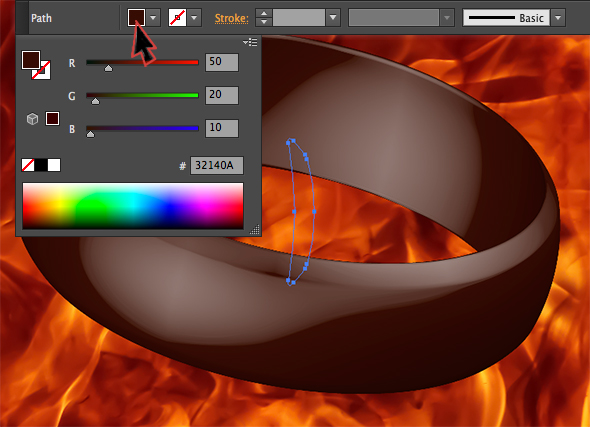Click the color panel resize grip
This screenshot has height=427, width=590.
[x=255, y=229]
